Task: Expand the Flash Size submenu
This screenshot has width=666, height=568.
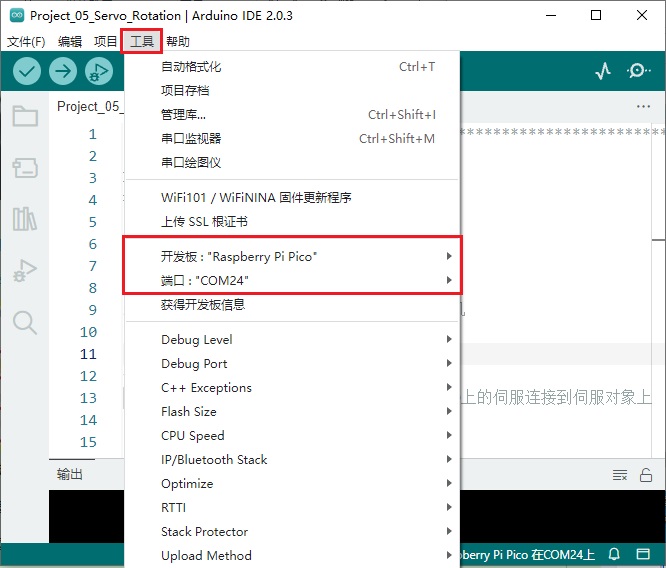Action: pos(293,412)
